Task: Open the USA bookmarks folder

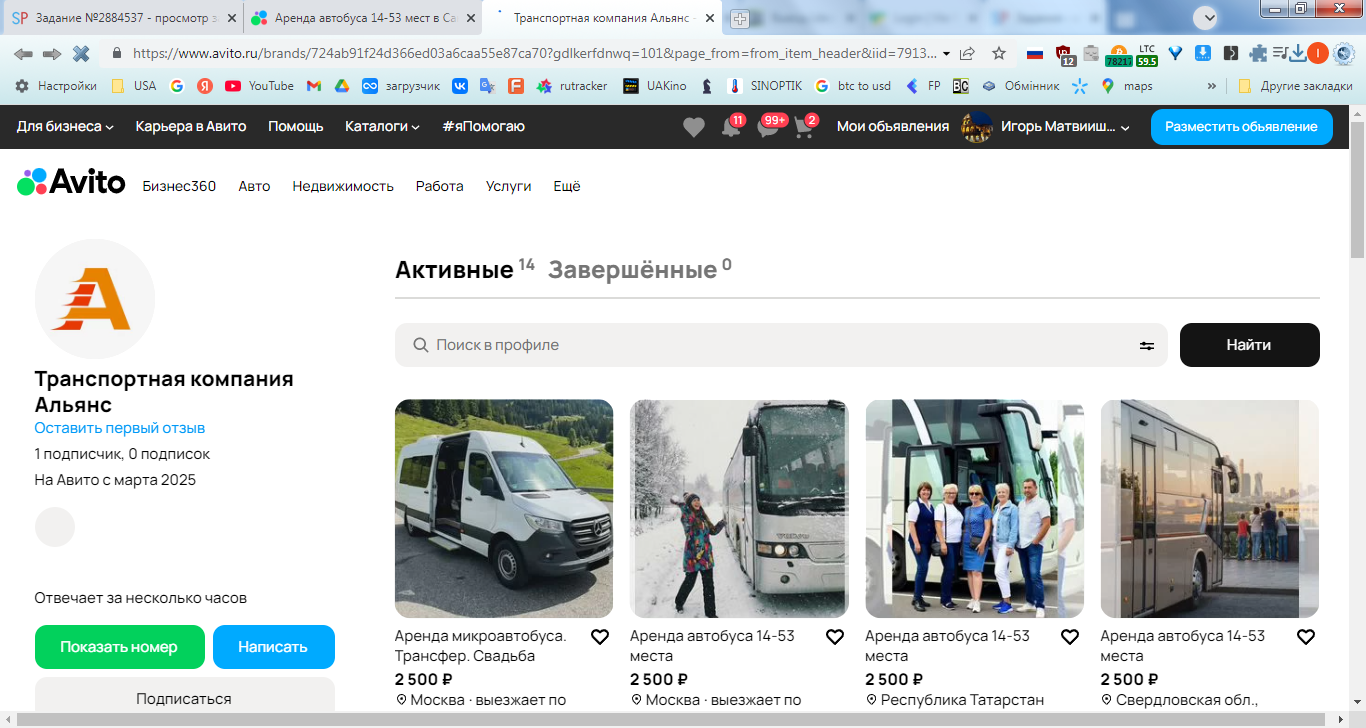Action: (134, 86)
